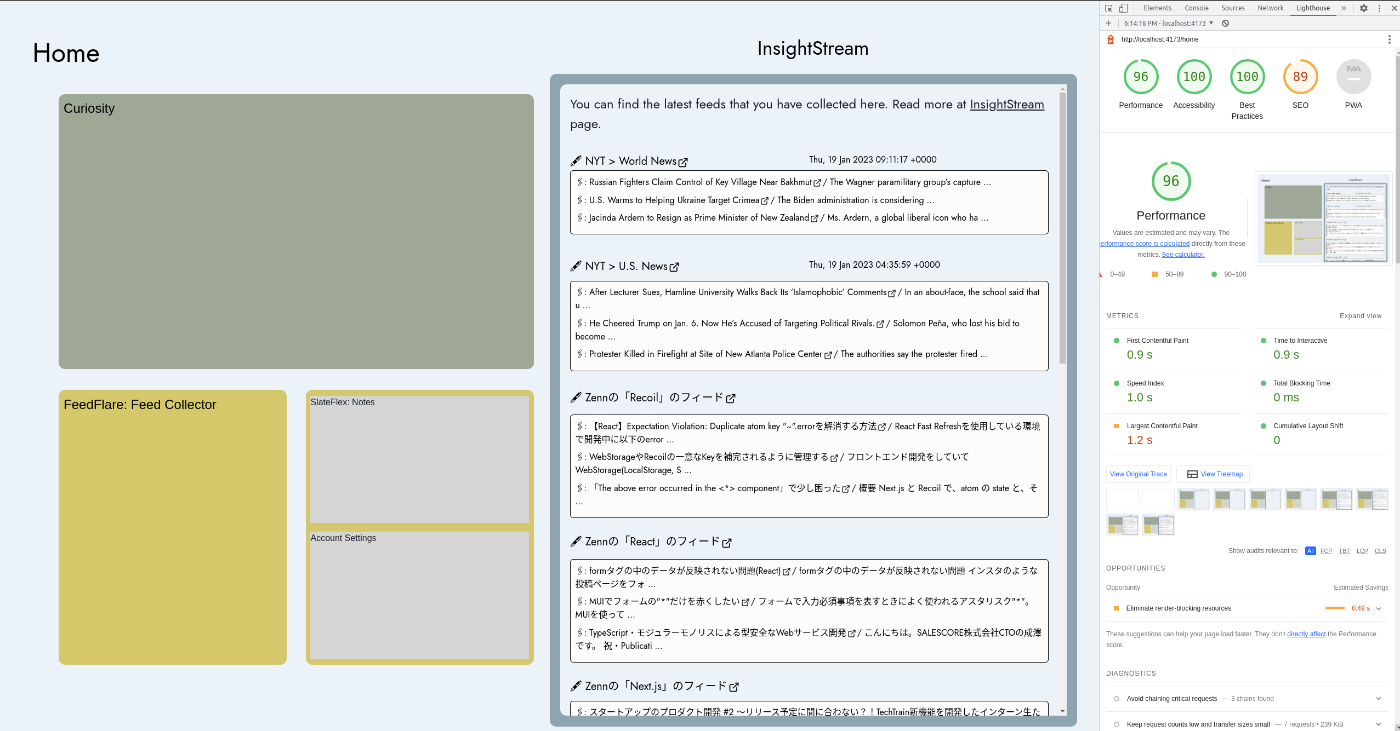Viewport: 1400px width, 731px height.
Task: Follow the directly affect link
Action: tap(1306, 634)
